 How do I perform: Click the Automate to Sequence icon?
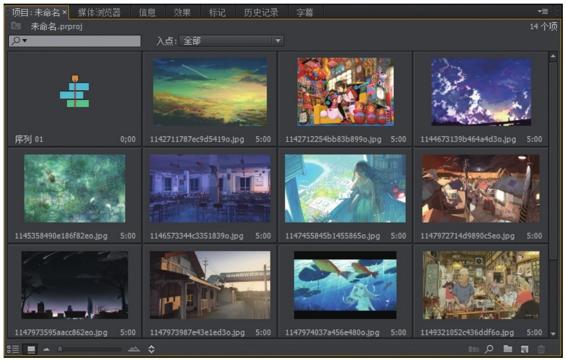pyautogui.click(x=473, y=349)
